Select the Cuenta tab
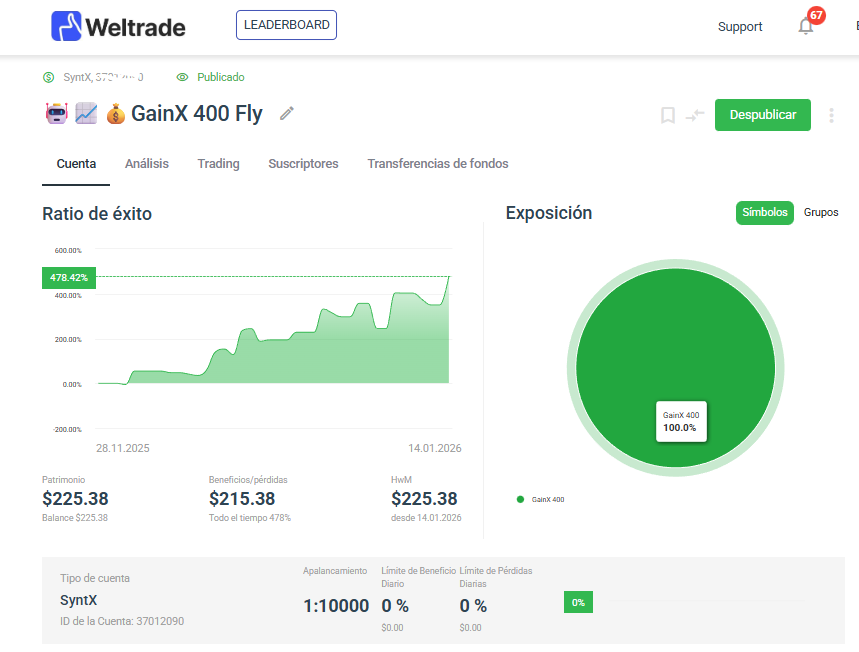 pyautogui.click(x=76, y=164)
